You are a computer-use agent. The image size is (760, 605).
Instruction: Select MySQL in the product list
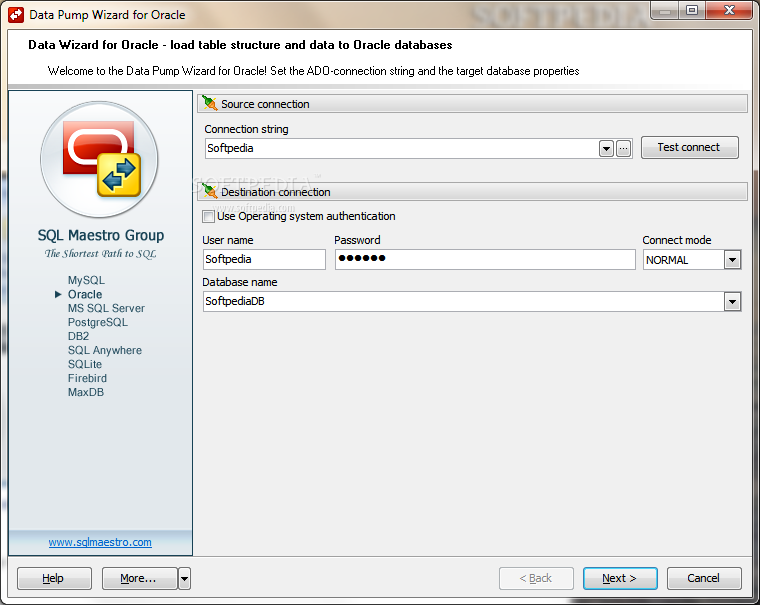[x=86, y=280]
